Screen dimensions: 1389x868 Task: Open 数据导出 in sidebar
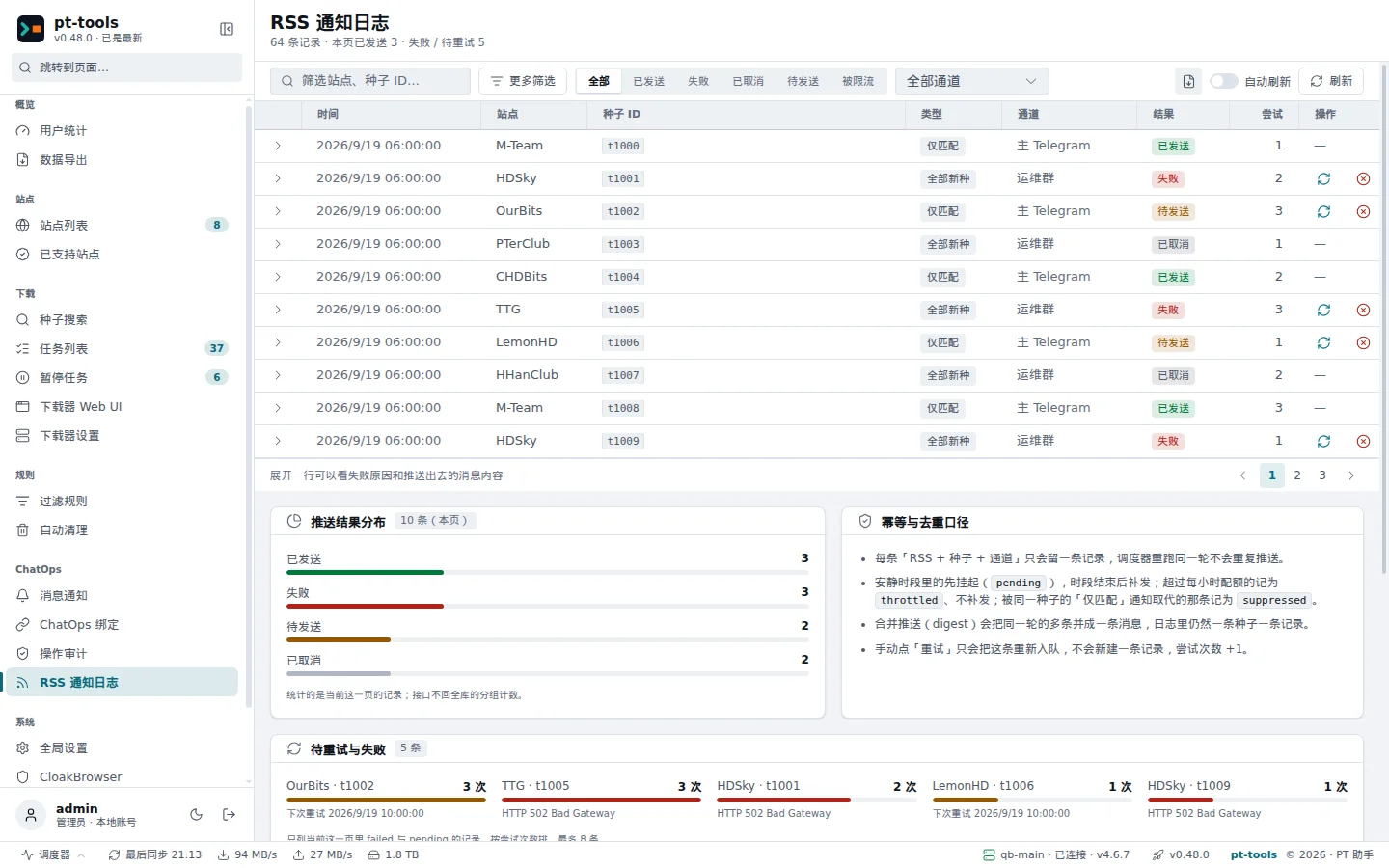(x=122, y=160)
